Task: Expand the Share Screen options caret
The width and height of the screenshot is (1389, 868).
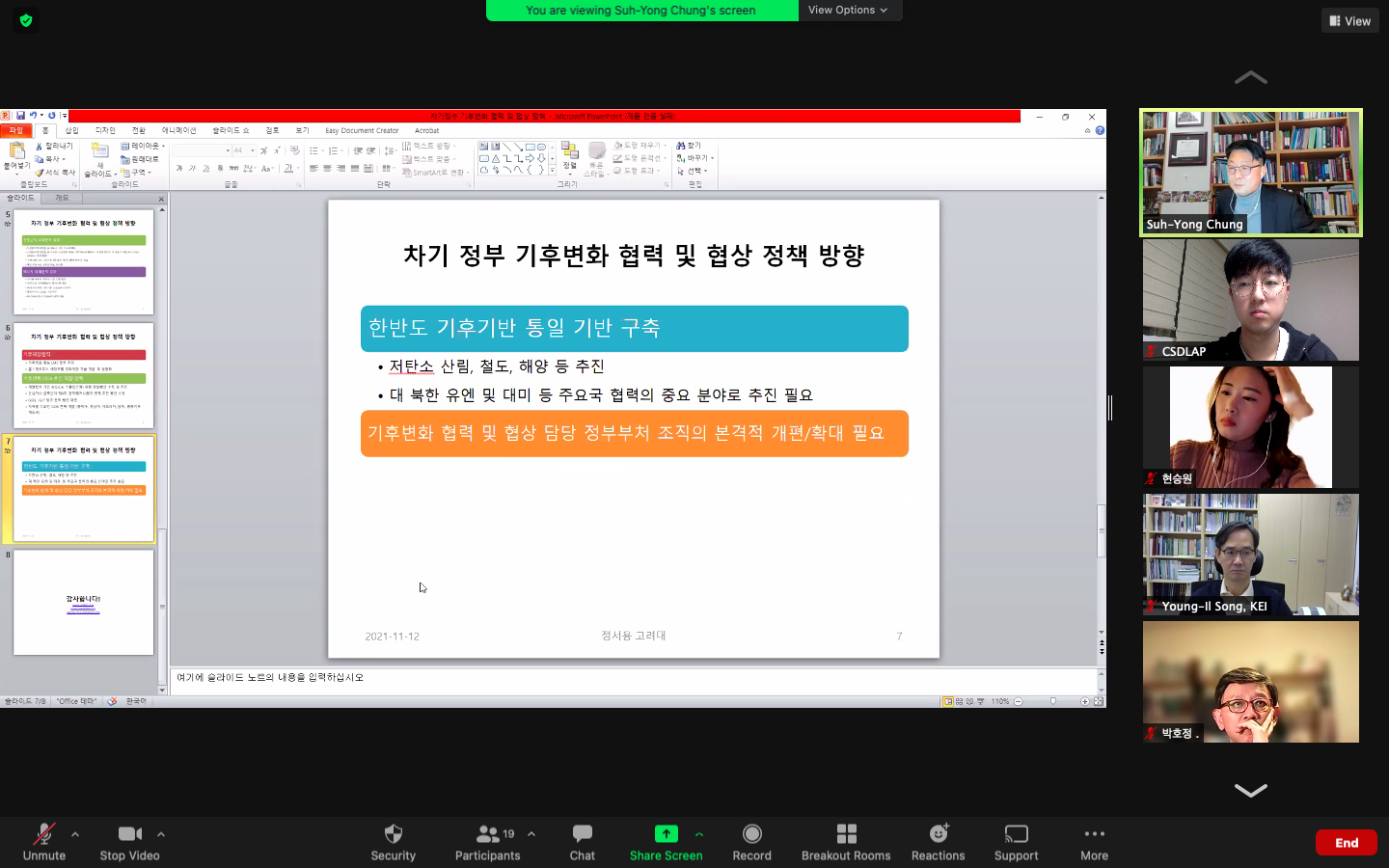Action: [699, 834]
